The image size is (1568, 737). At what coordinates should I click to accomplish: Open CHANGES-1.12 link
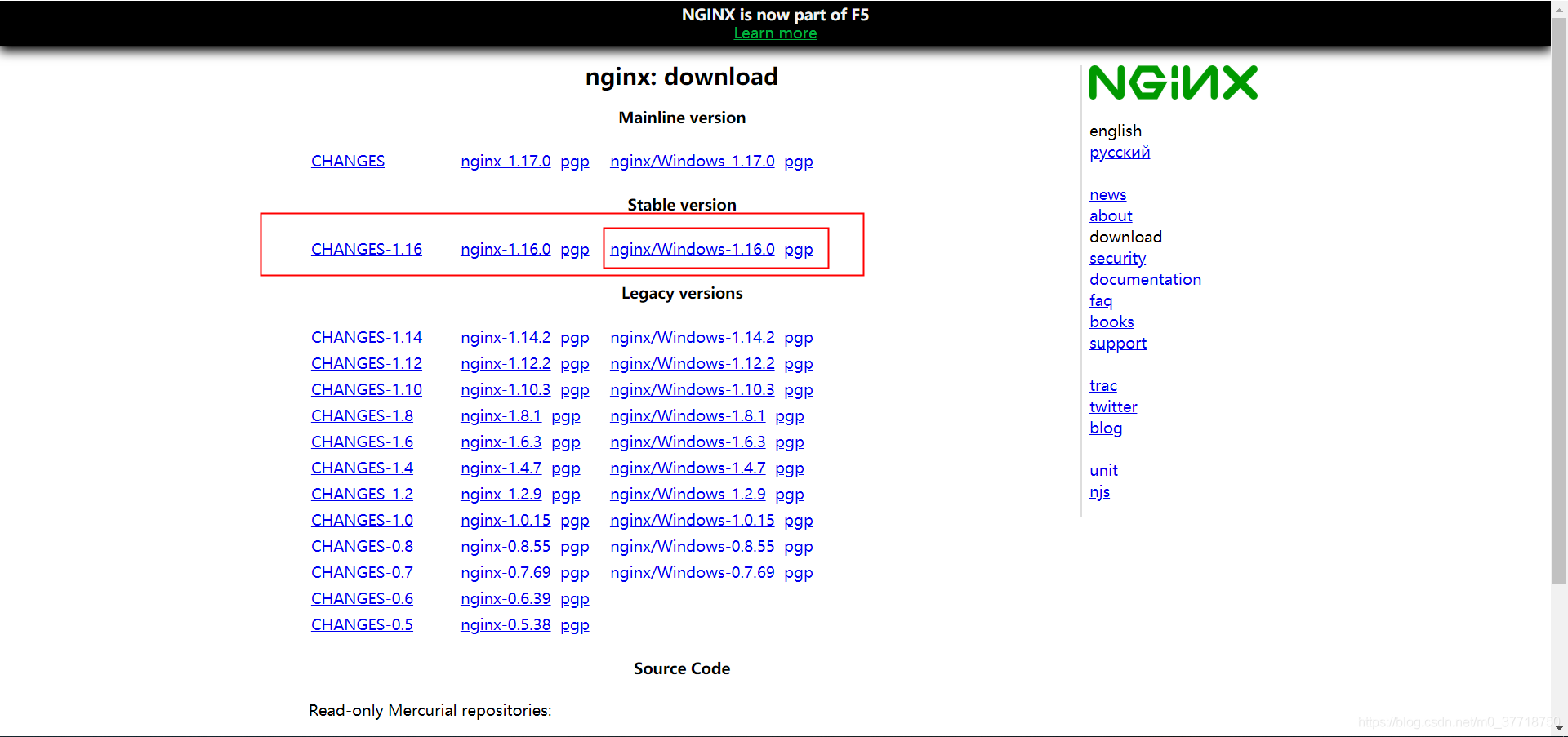(x=367, y=363)
